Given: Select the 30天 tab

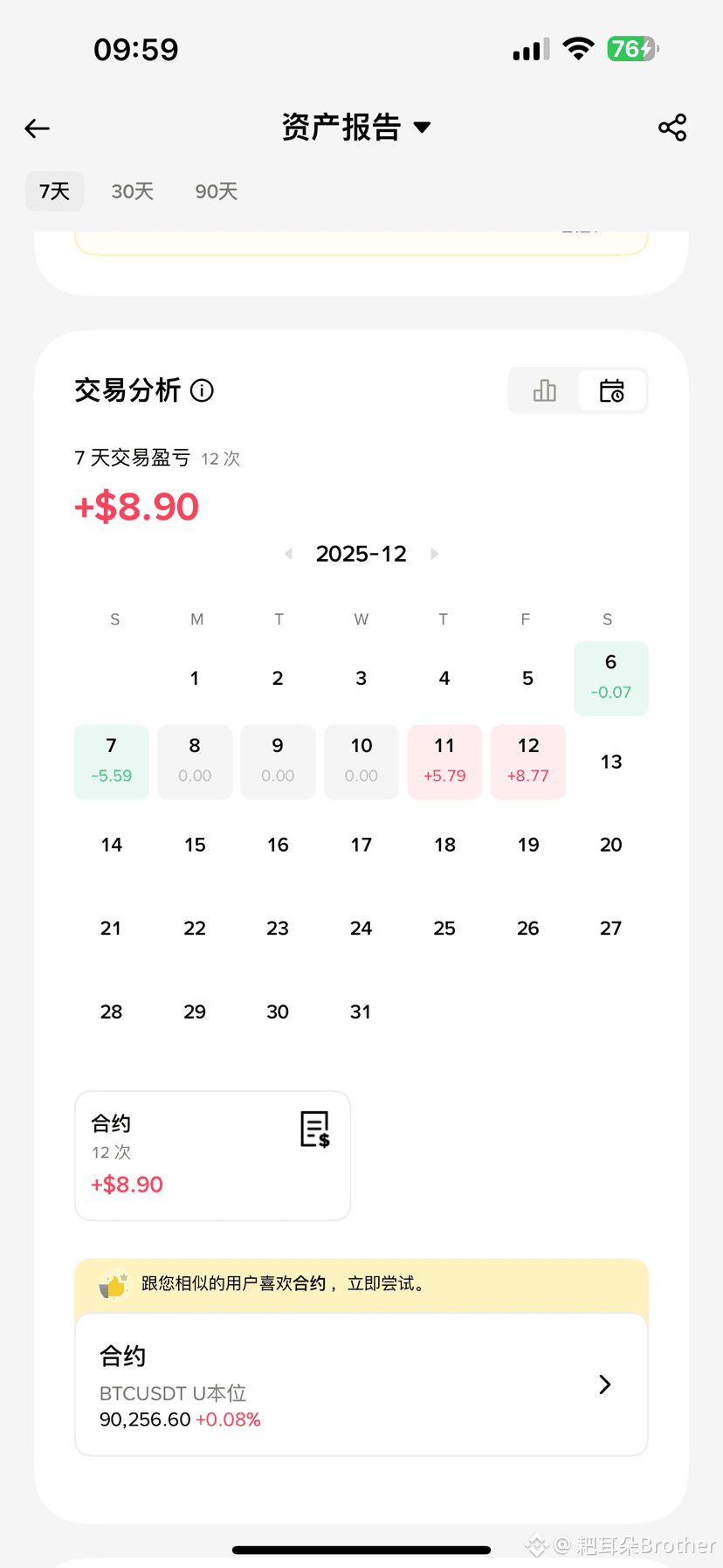Looking at the screenshot, I should (133, 191).
